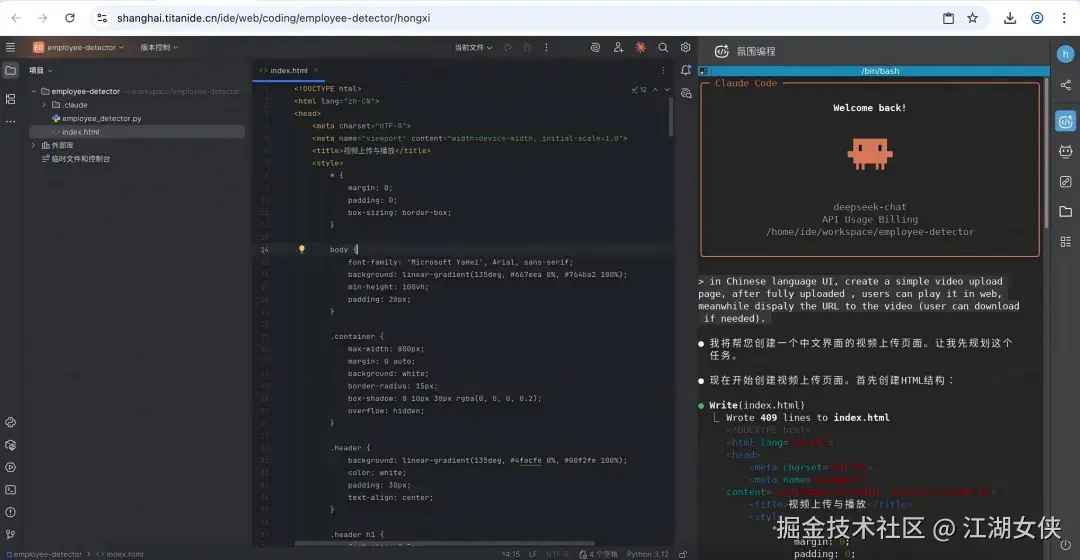Collapse the employee-detector root folder
This screenshot has height=560, width=1080.
point(33,91)
